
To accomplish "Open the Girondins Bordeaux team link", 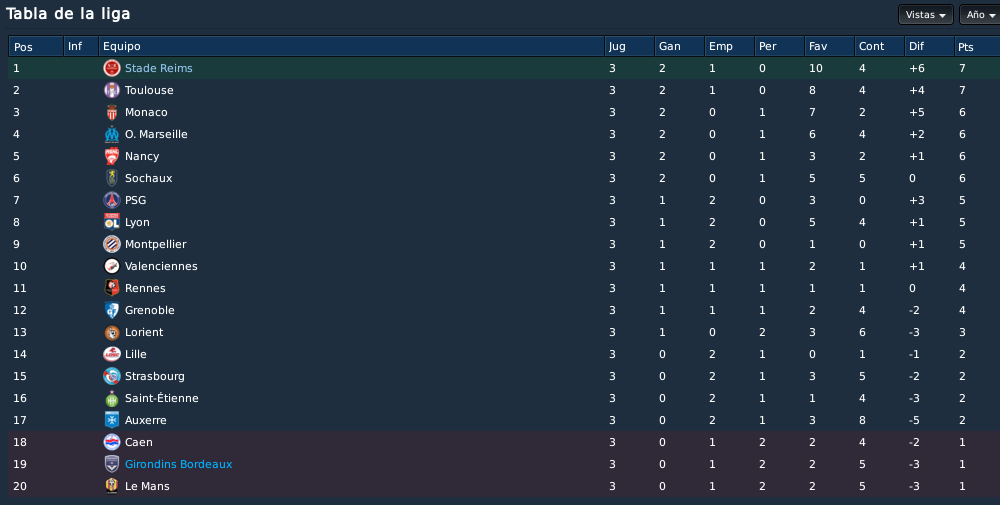I will (179, 464).
